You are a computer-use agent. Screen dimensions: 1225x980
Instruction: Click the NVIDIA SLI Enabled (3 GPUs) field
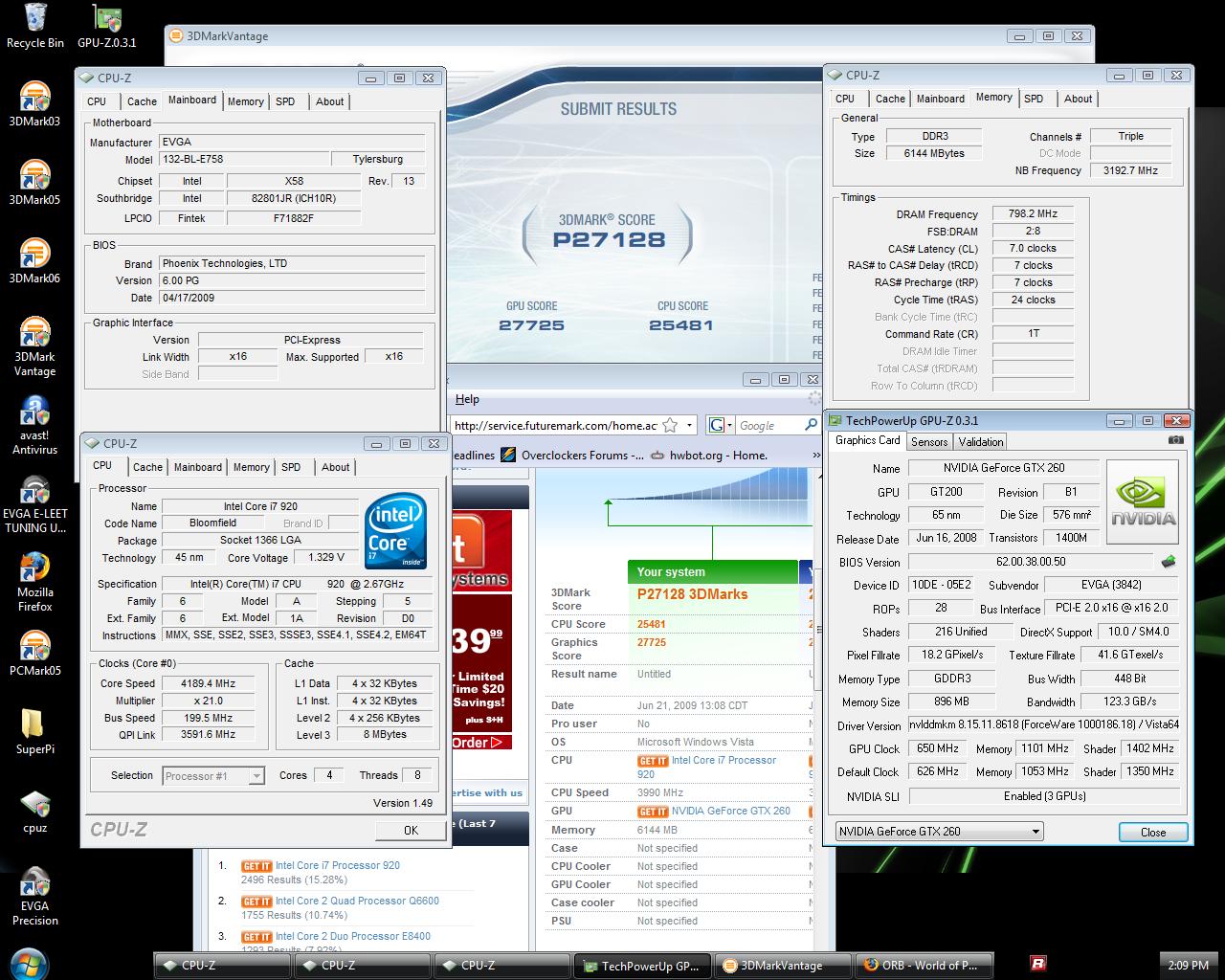tap(1043, 796)
